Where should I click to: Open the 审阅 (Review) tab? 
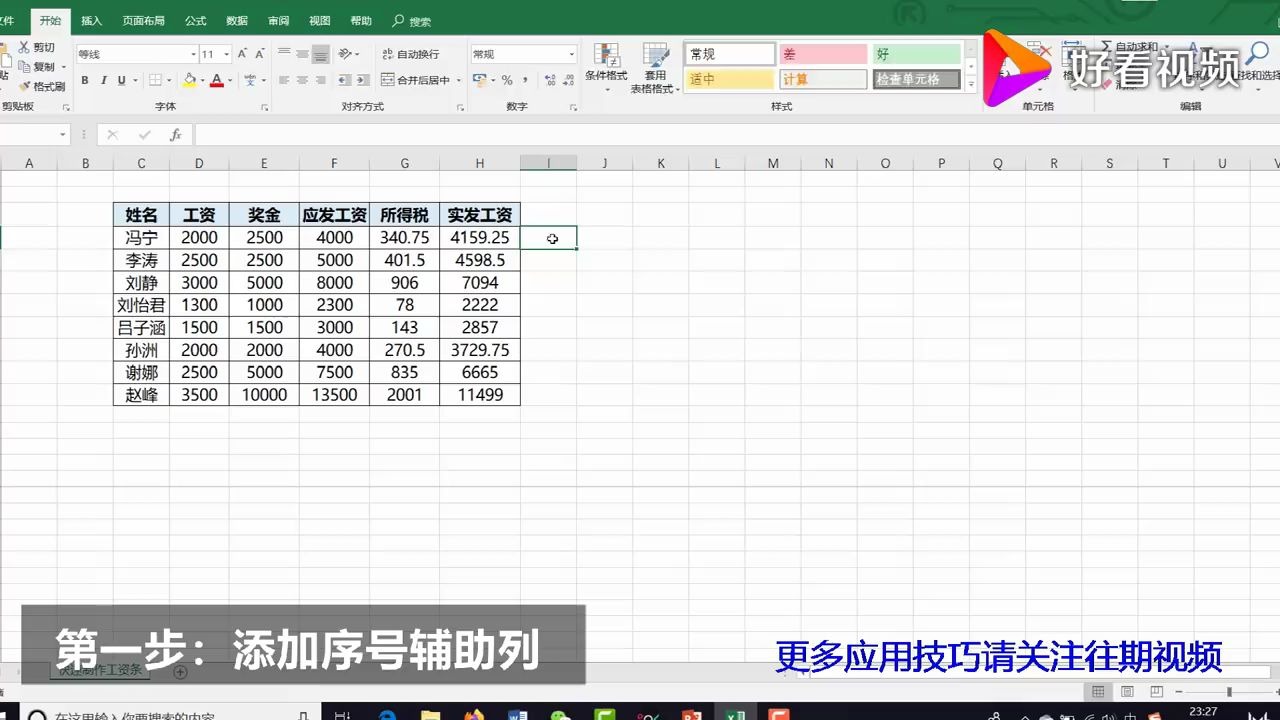(x=279, y=20)
